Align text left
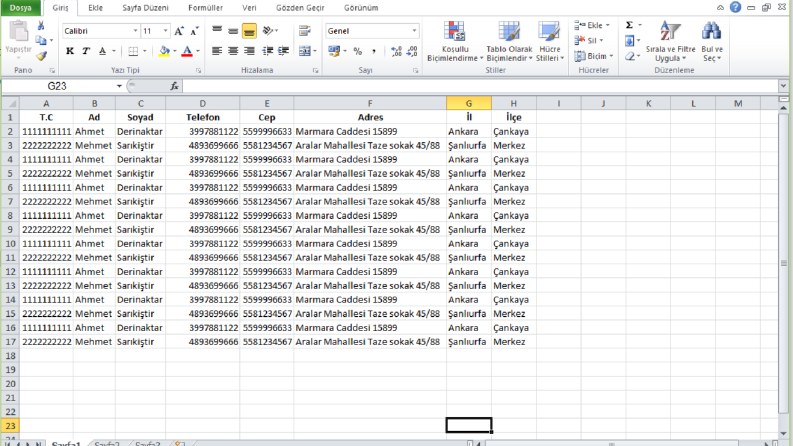Viewport: 793px width, 446px height. pos(217,51)
